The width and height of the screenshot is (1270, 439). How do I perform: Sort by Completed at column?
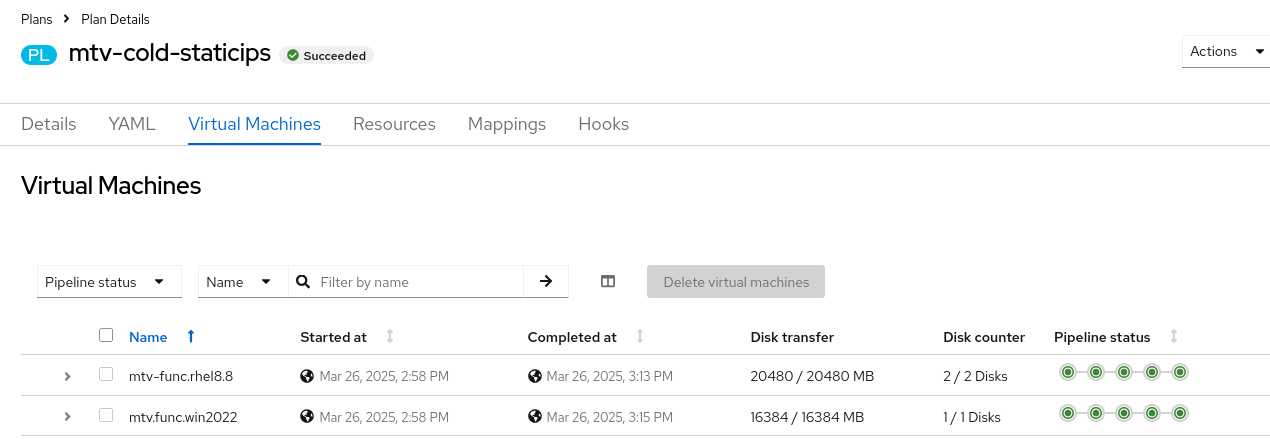point(640,337)
